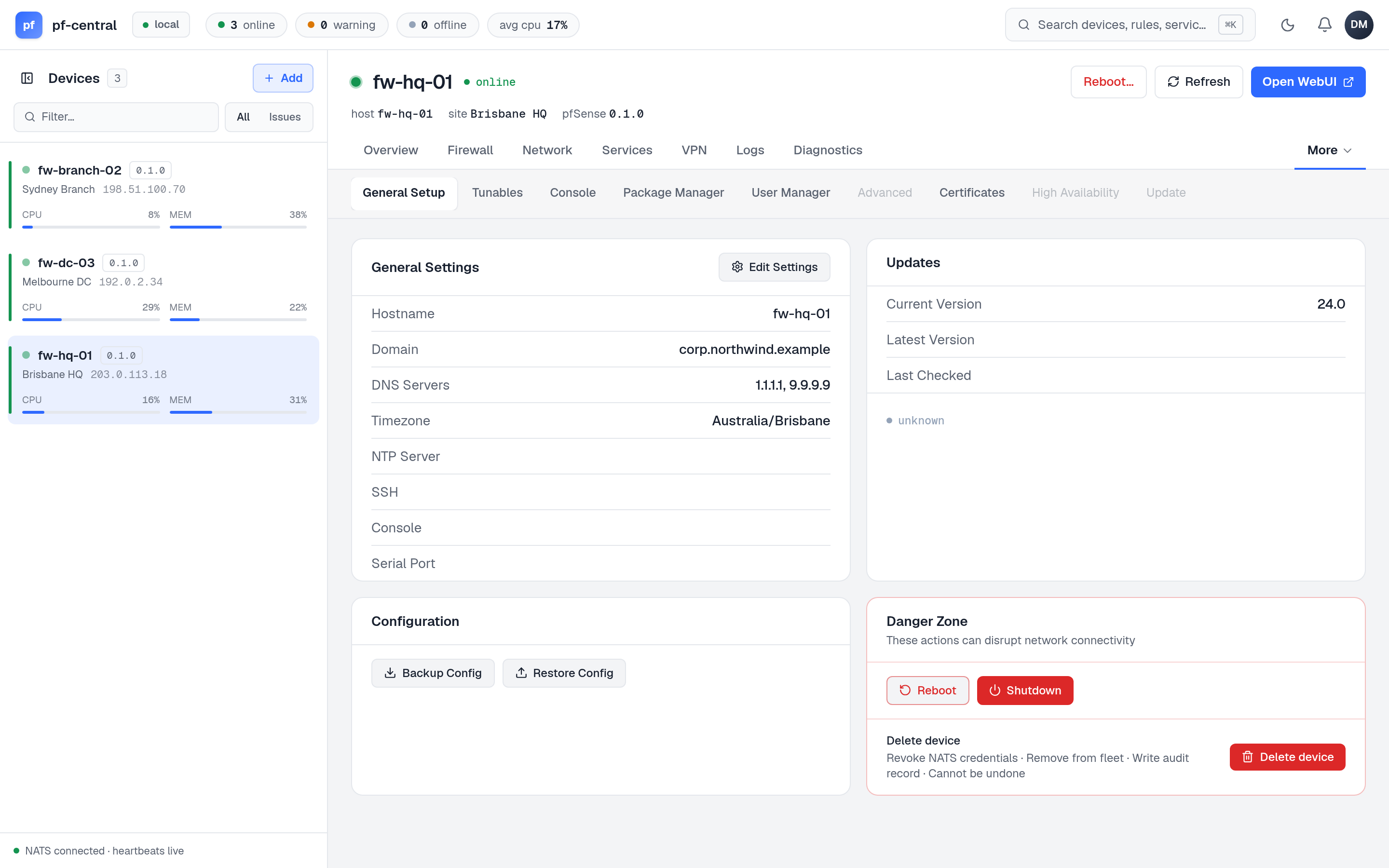
Task: Click fw-branch-02 MEM usage bar
Action: point(238,227)
